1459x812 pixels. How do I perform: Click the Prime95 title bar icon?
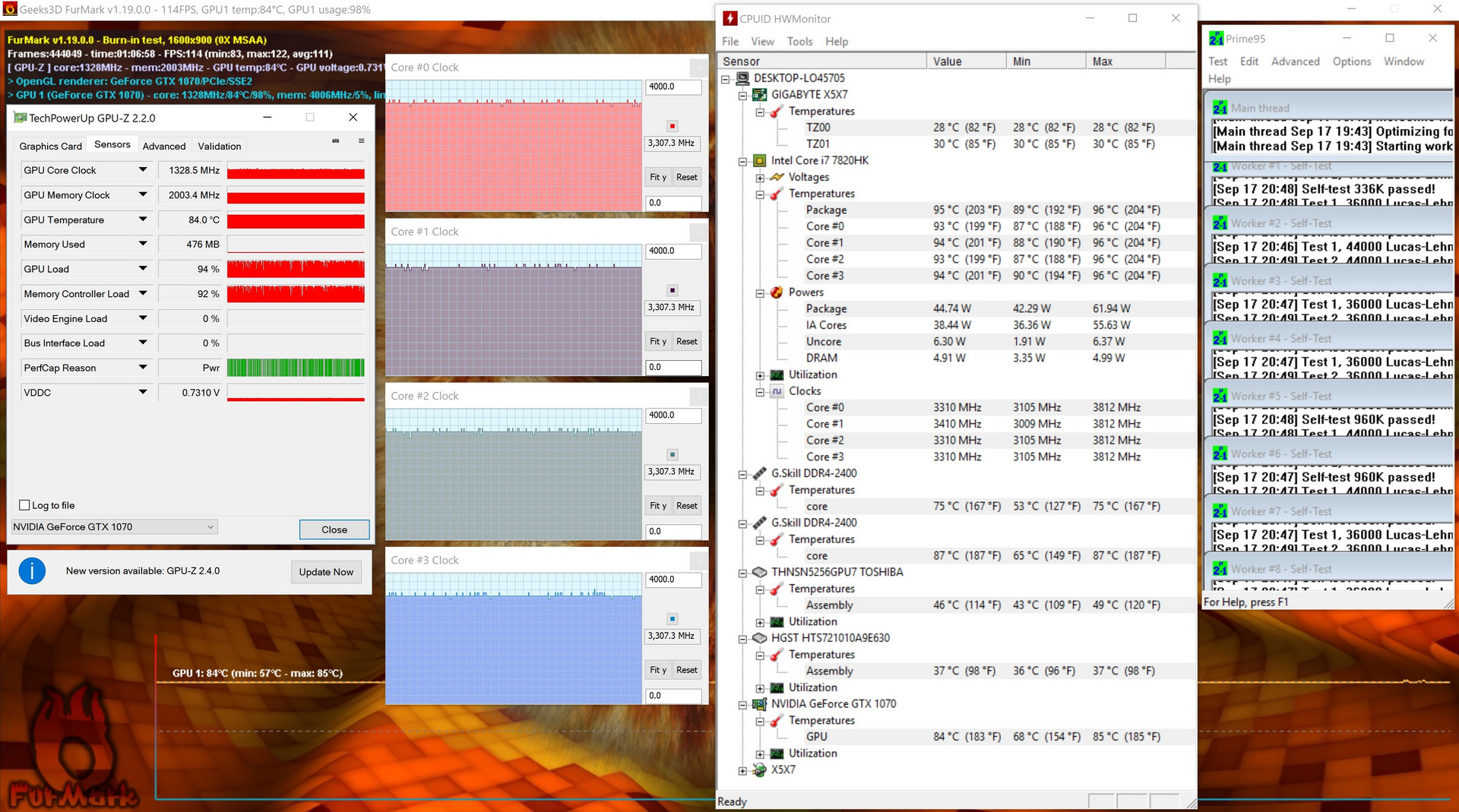pos(1216,39)
